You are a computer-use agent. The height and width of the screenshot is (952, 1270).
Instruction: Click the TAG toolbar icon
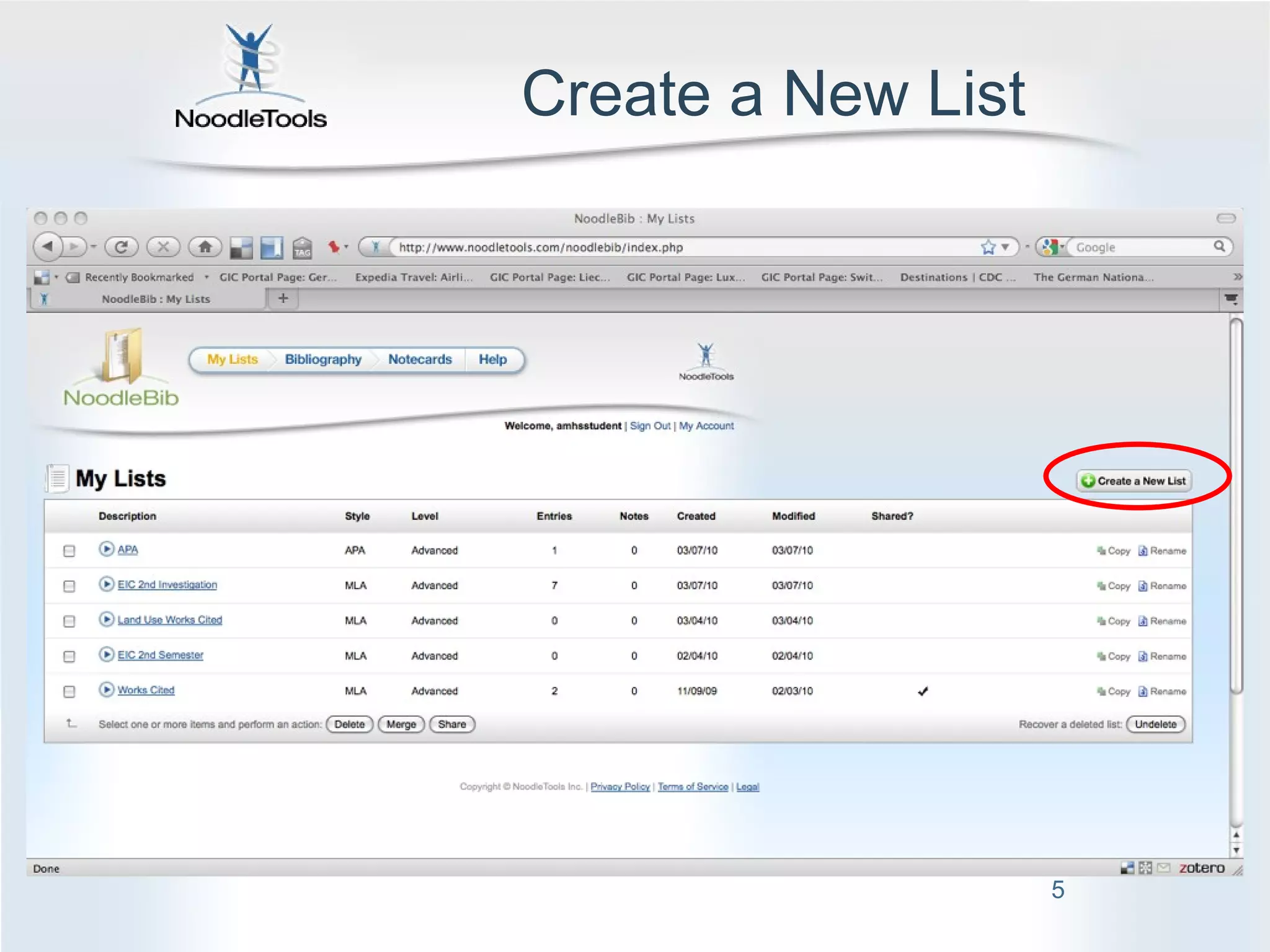302,248
